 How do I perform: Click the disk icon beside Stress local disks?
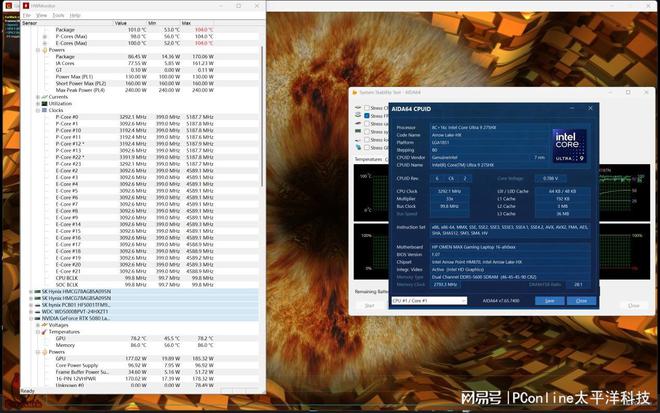pyautogui.click(x=358, y=139)
